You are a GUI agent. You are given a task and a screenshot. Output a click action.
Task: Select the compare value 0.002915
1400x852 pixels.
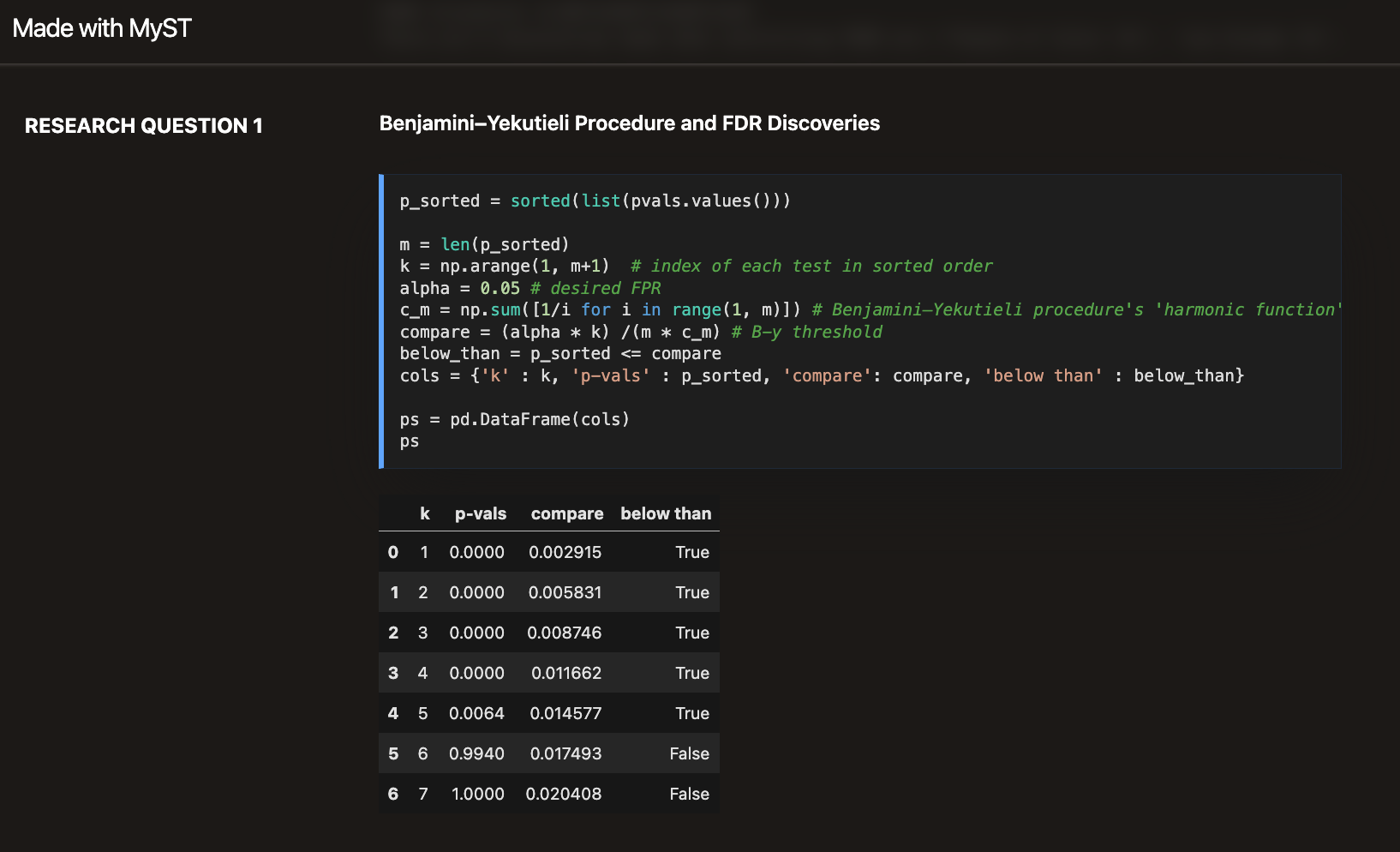tap(565, 552)
